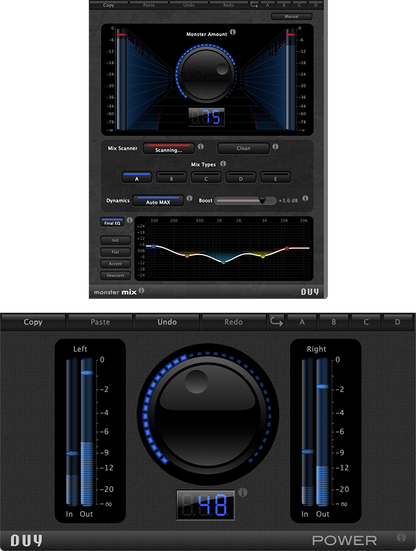Select preset slot B in Monster Mix toolbar
This screenshot has width=416, height=551.
pos(284,5)
